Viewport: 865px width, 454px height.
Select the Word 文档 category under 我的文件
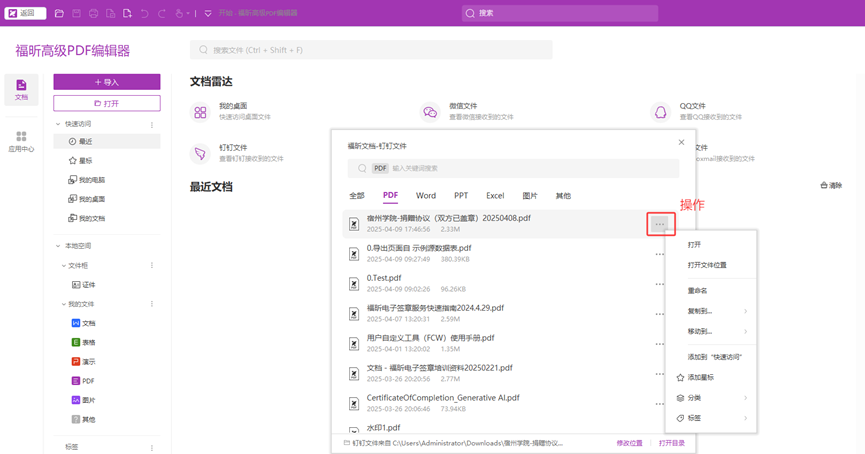click(x=84, y=323)
